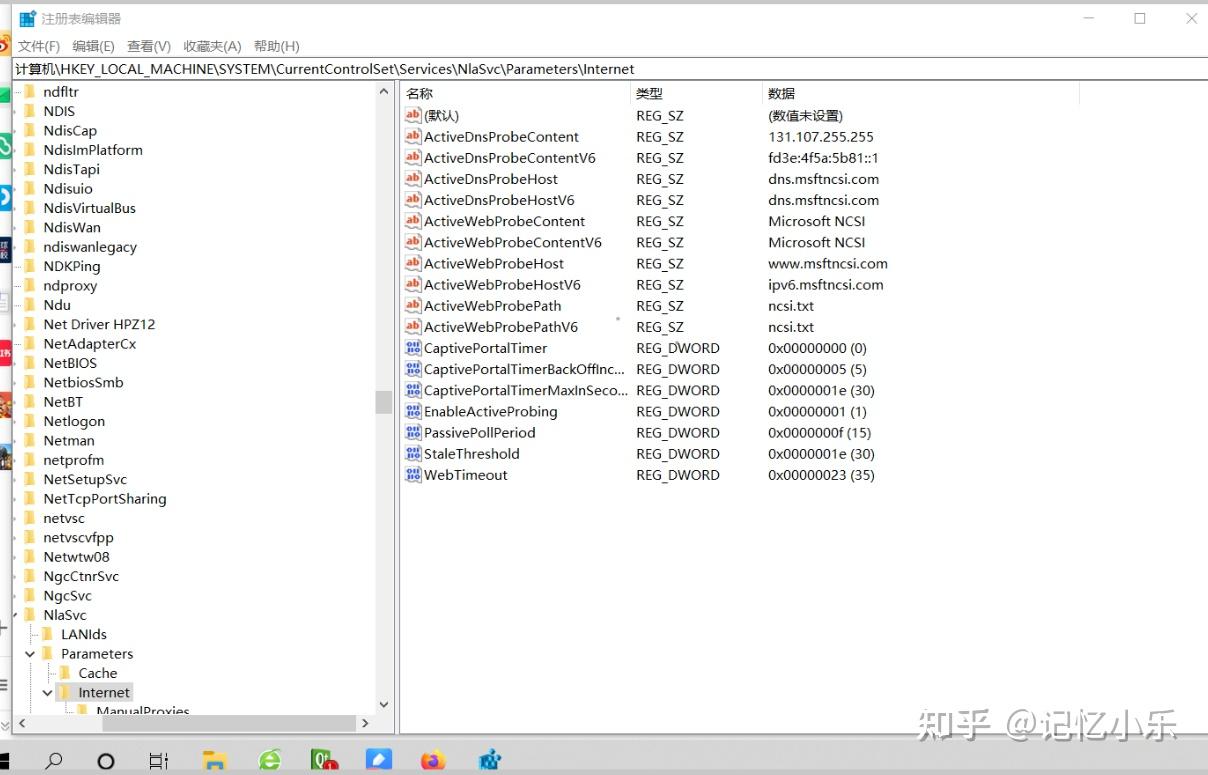Select the ActiveDnsProbeHost value icon
Screen dimensions: 1208x775
413,178
